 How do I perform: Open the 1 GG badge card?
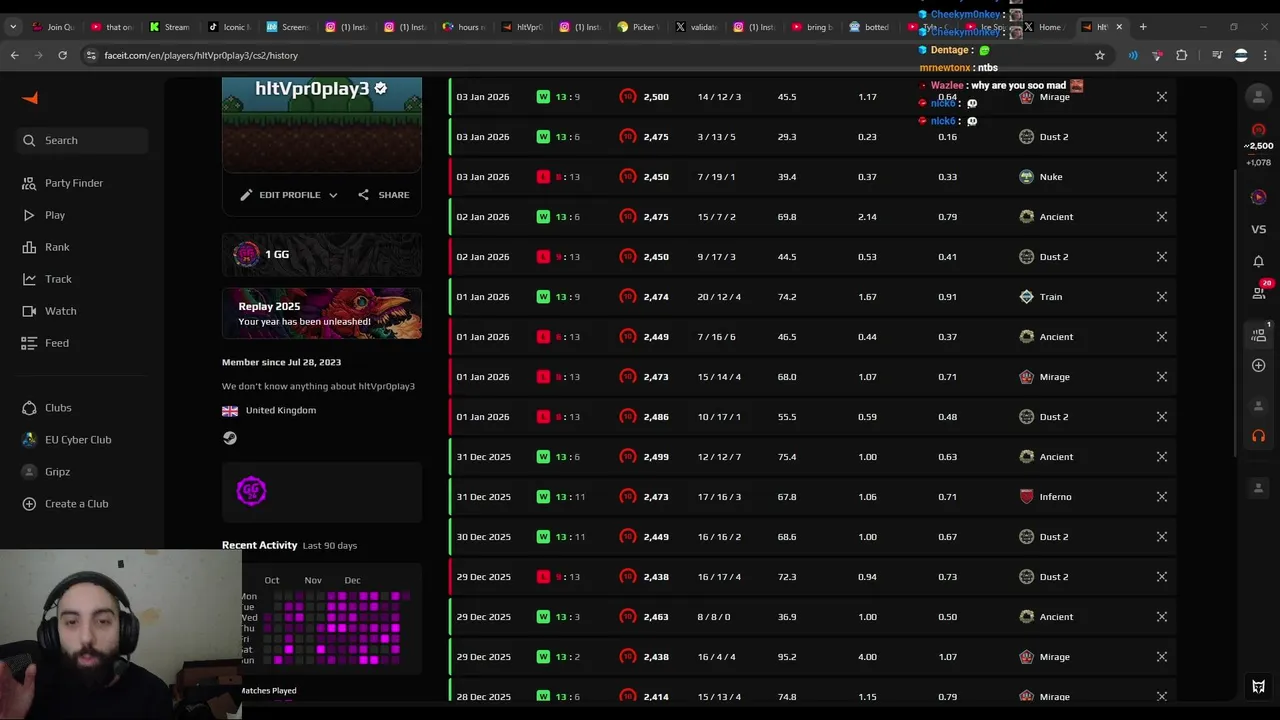[322, 255]
